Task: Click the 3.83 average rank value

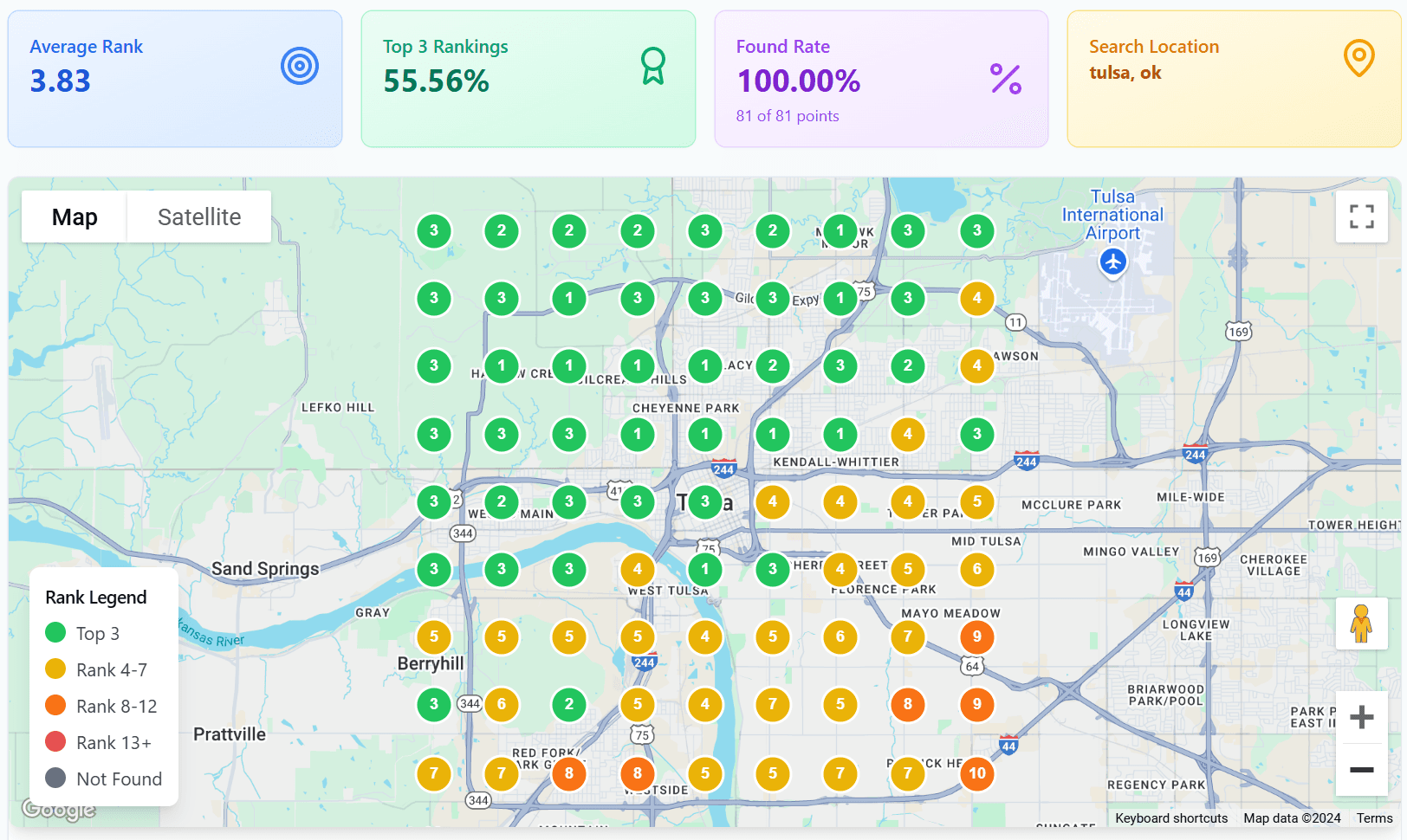Action: 60,81
